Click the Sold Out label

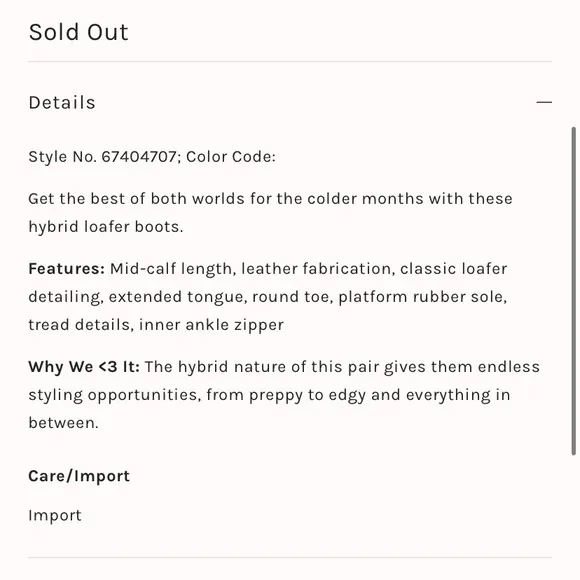(x=78, y=32)
